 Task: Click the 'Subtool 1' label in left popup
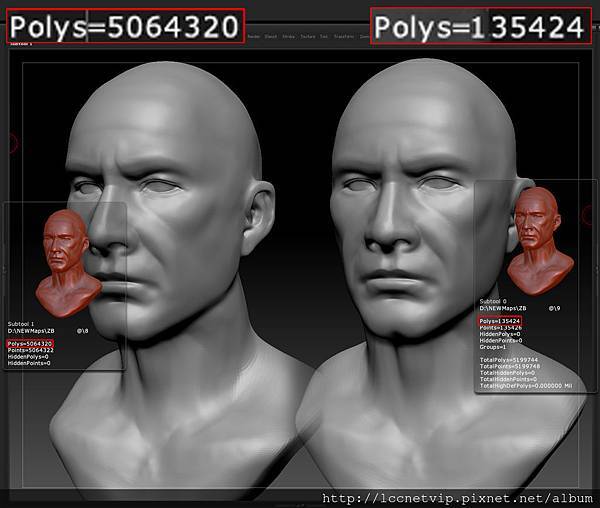[21, 324]
